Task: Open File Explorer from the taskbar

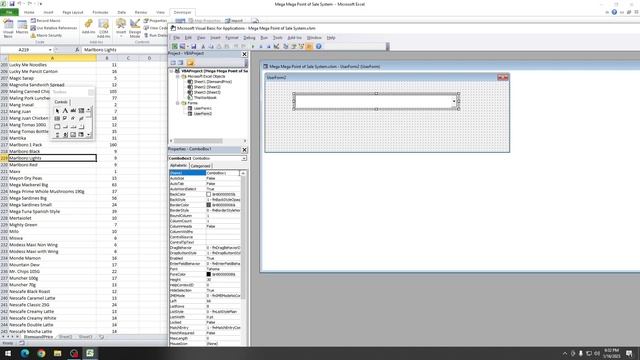Action: [58, 353]
